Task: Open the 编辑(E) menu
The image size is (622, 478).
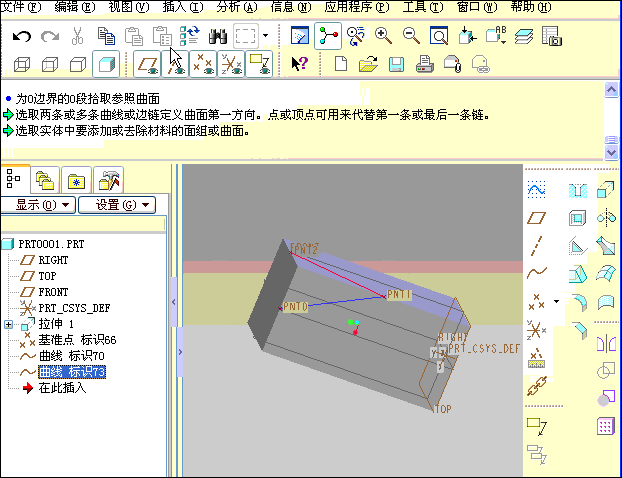Action: coord(75,7)
